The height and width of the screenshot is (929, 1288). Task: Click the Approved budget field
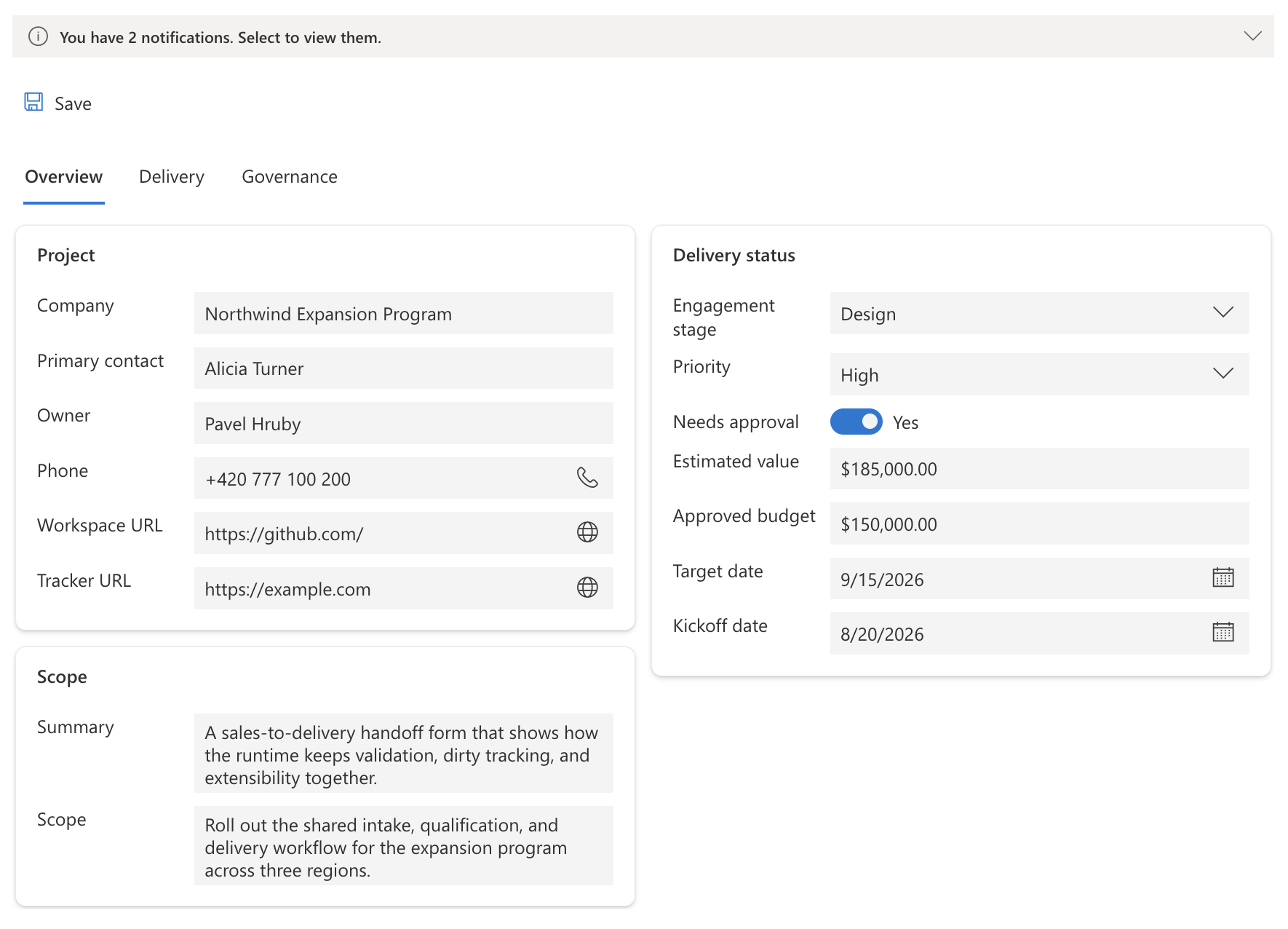(1040, 523)
